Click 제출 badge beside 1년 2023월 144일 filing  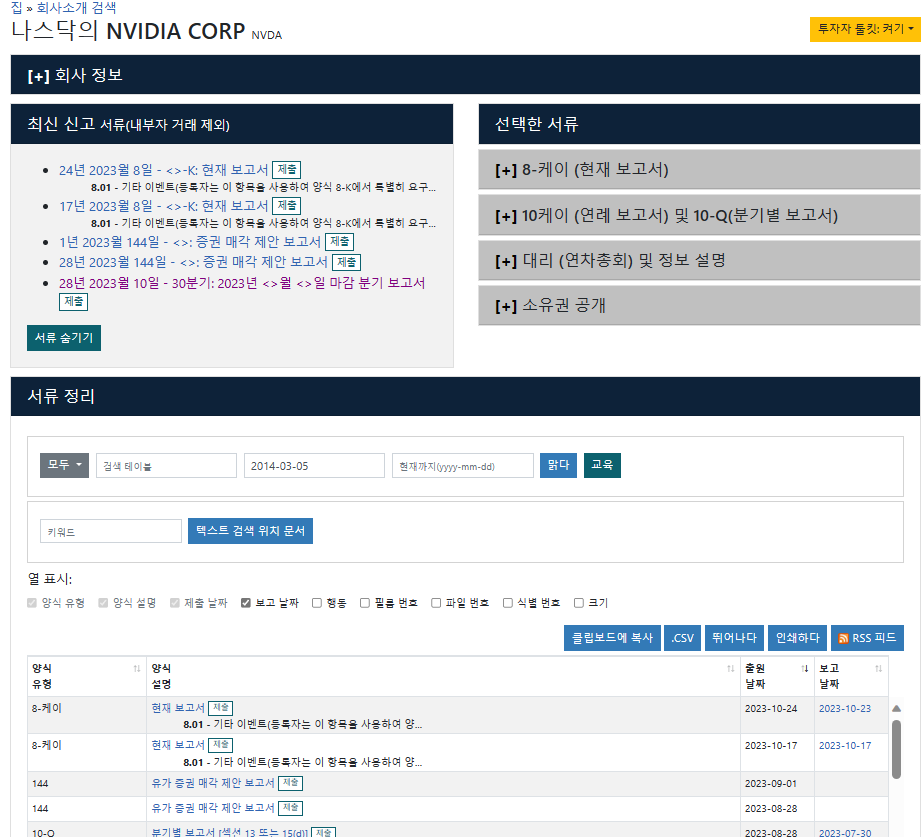pos(339,241)
